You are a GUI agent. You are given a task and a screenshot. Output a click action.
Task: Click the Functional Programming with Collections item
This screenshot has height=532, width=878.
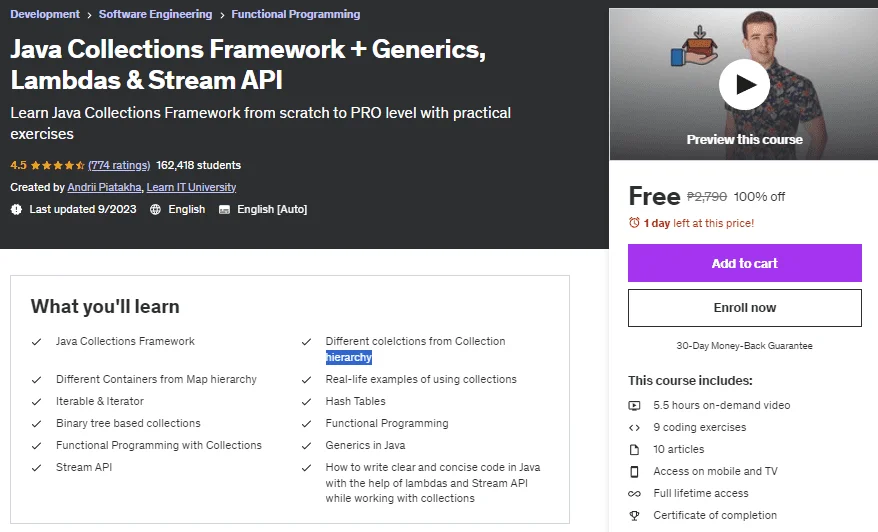[x=158, y=445]
